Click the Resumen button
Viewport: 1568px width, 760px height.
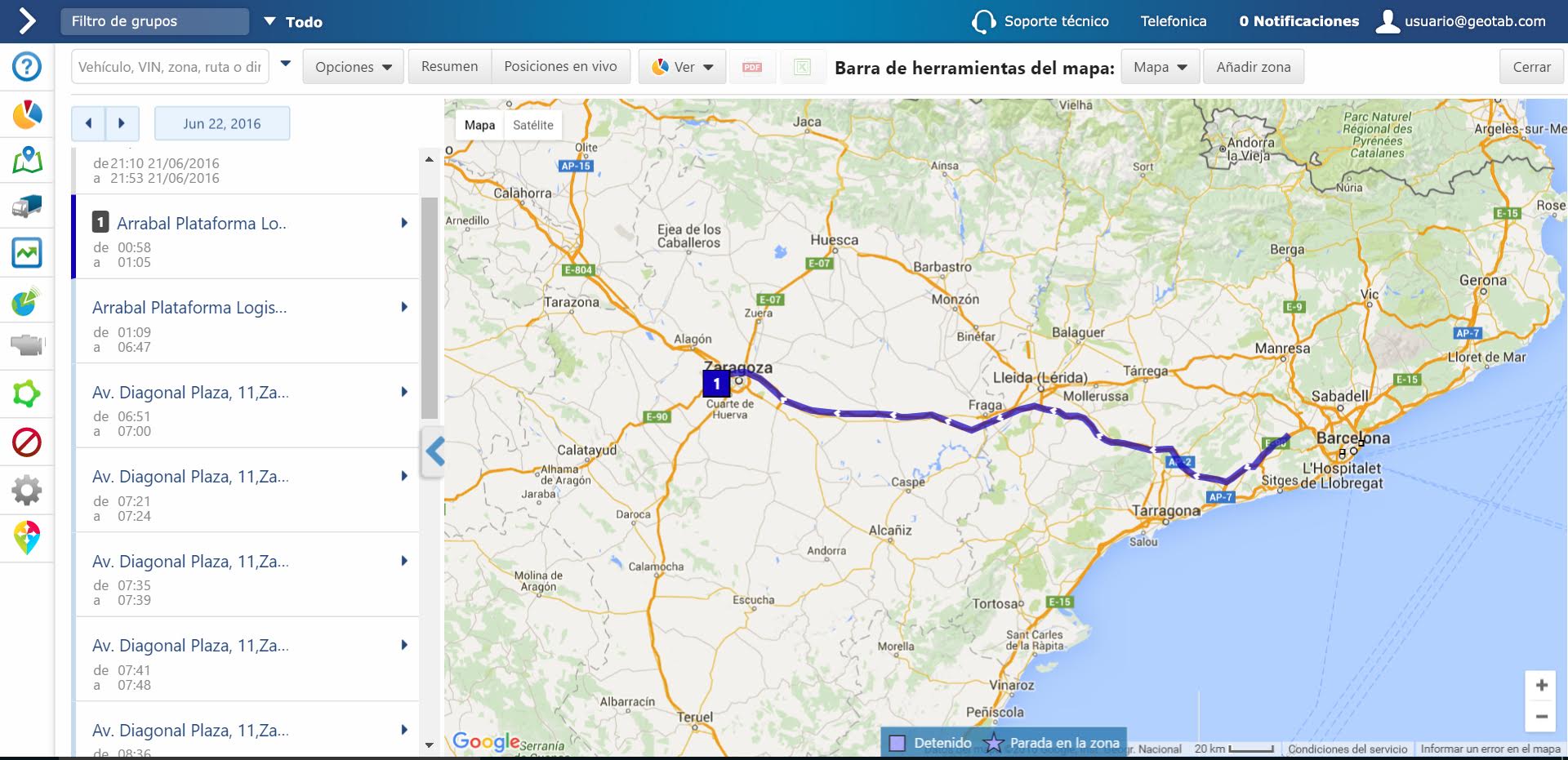click(x=449, y=67)
